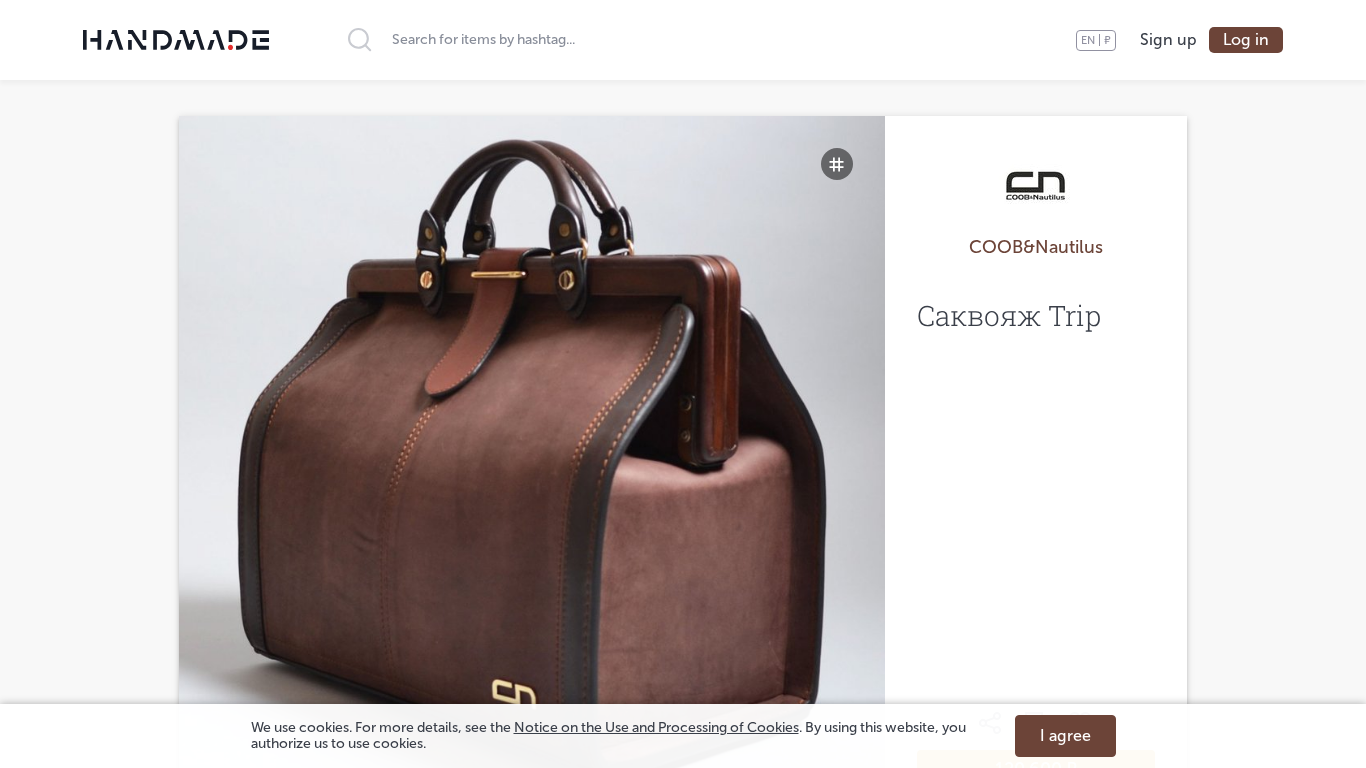
Task: Open the COOB&Nautilus seller link
Action: click(x=1035, y=247)
